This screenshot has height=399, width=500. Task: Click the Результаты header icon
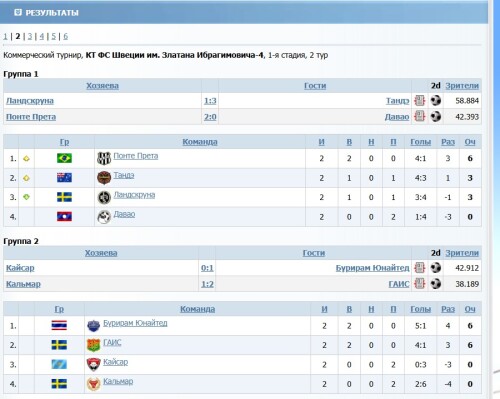[18, 13]
